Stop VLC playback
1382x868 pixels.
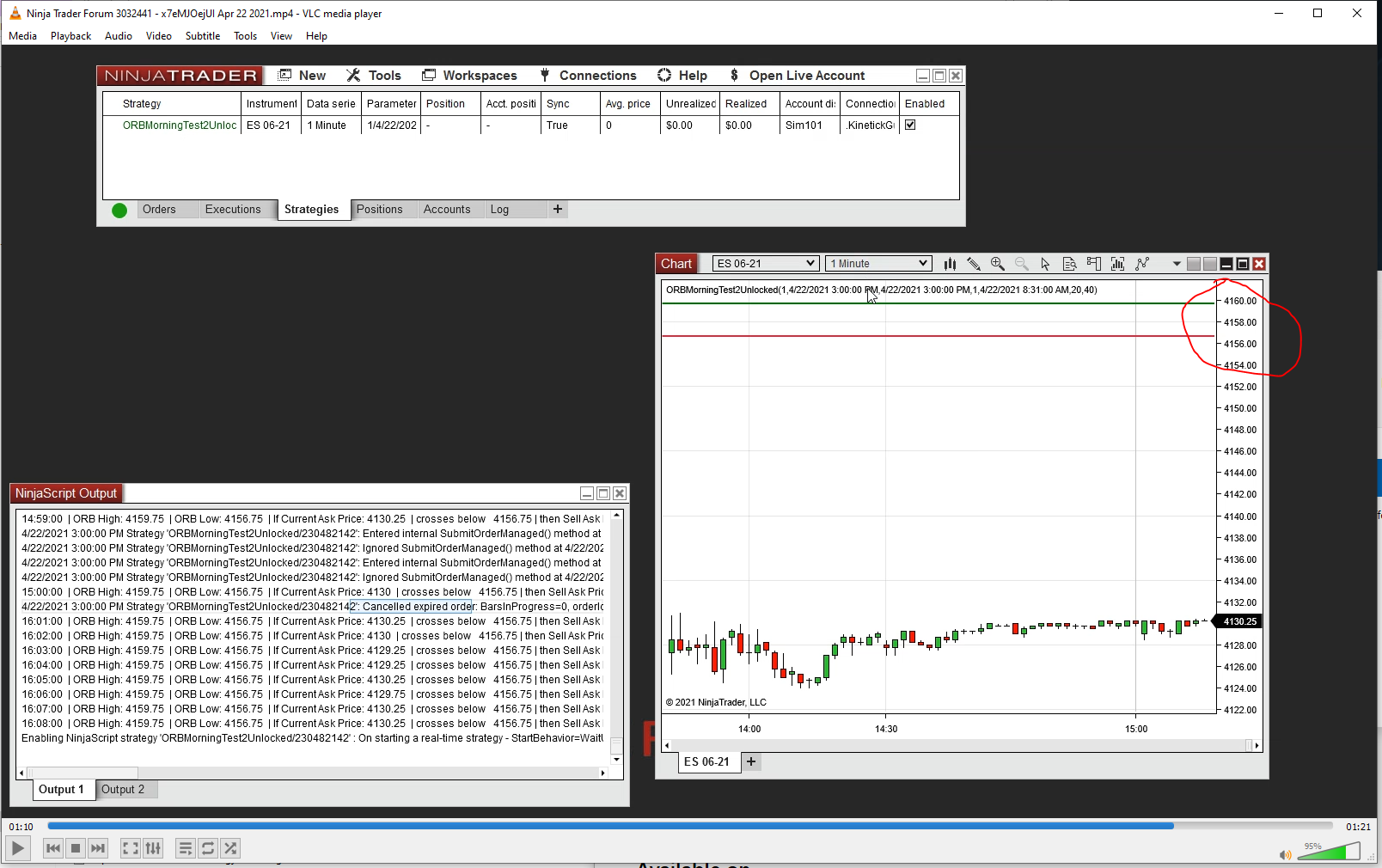(76, 848)
